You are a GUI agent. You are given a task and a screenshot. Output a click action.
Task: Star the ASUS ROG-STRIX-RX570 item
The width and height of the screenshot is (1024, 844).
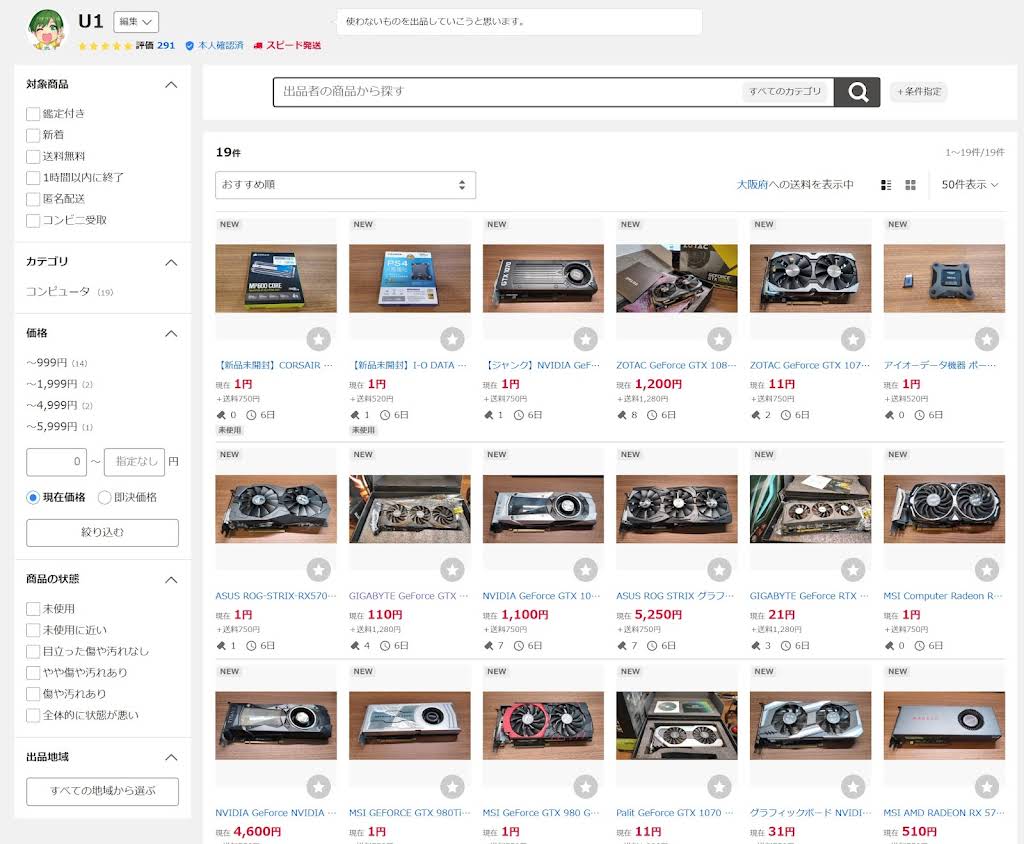pos(319,570)
